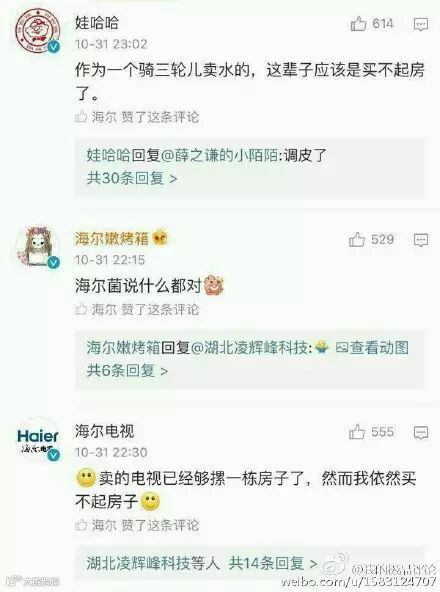
Task: Tap comment icon beside 529 likes
Action: 421,240
